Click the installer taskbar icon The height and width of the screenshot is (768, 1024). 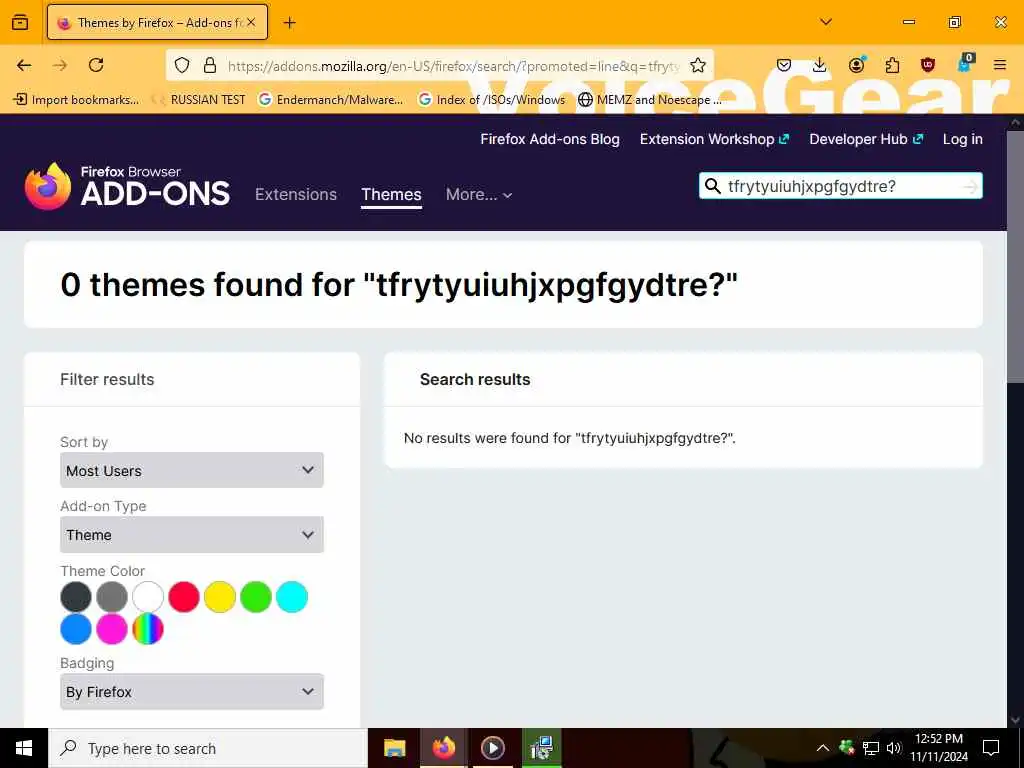pyautogui.click(x=541, y=748)
